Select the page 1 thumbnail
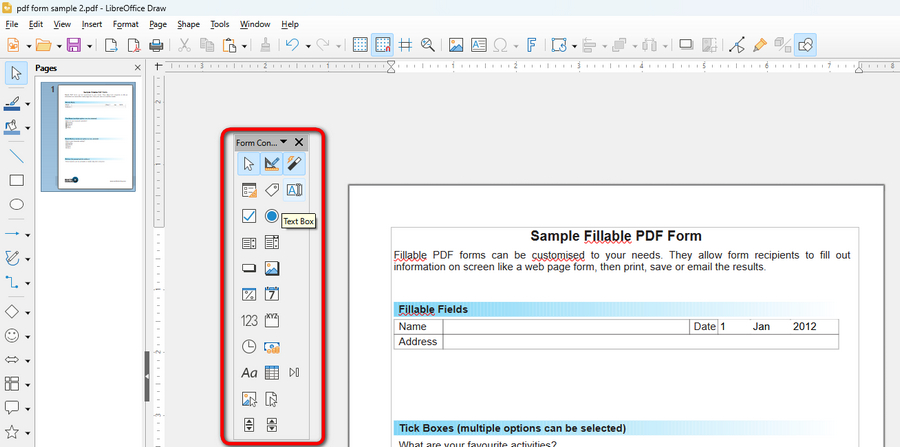The width and height of the screenshot is (900, 447). [96, 136]
